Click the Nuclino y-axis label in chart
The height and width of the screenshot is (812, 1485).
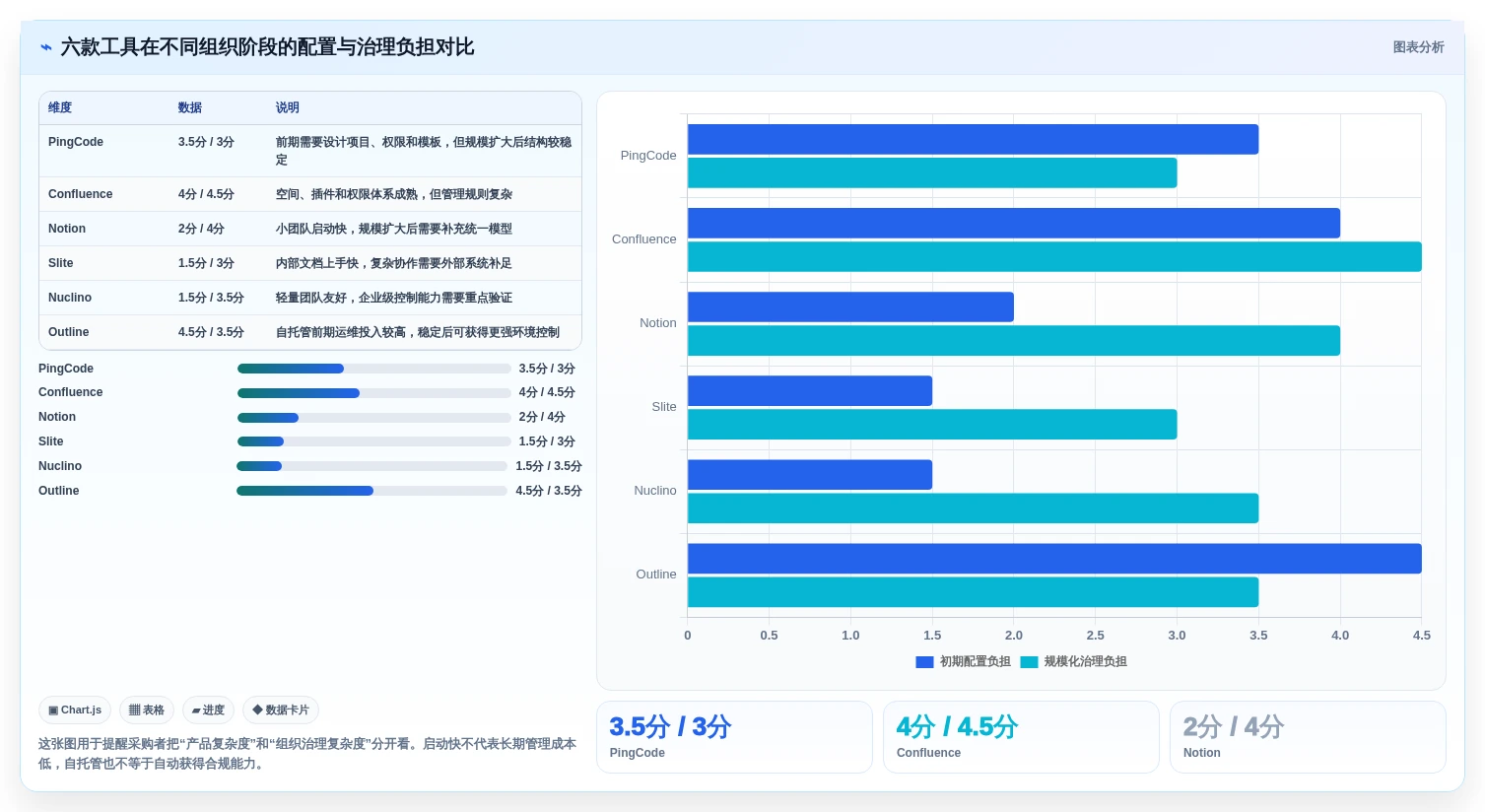coord(655,491)
